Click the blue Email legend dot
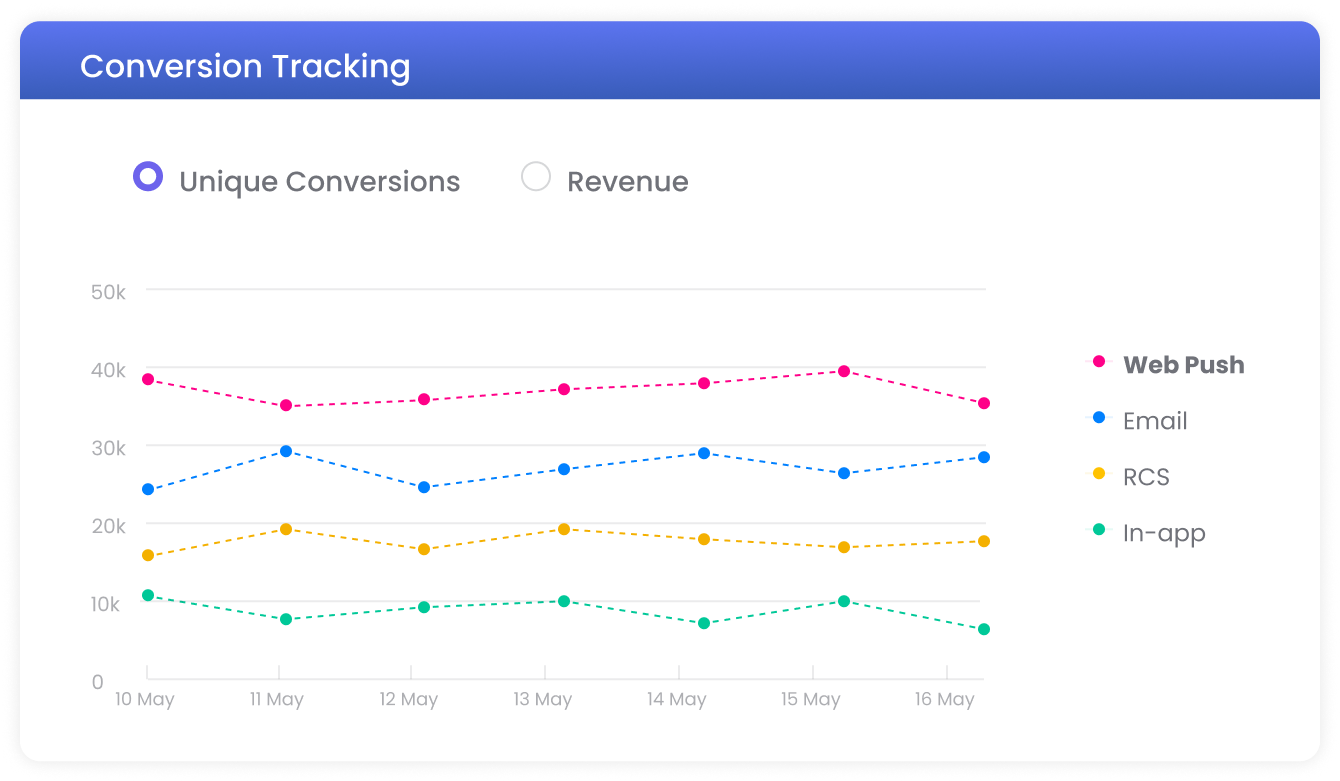The image size is (1340, 781). 1099,417
